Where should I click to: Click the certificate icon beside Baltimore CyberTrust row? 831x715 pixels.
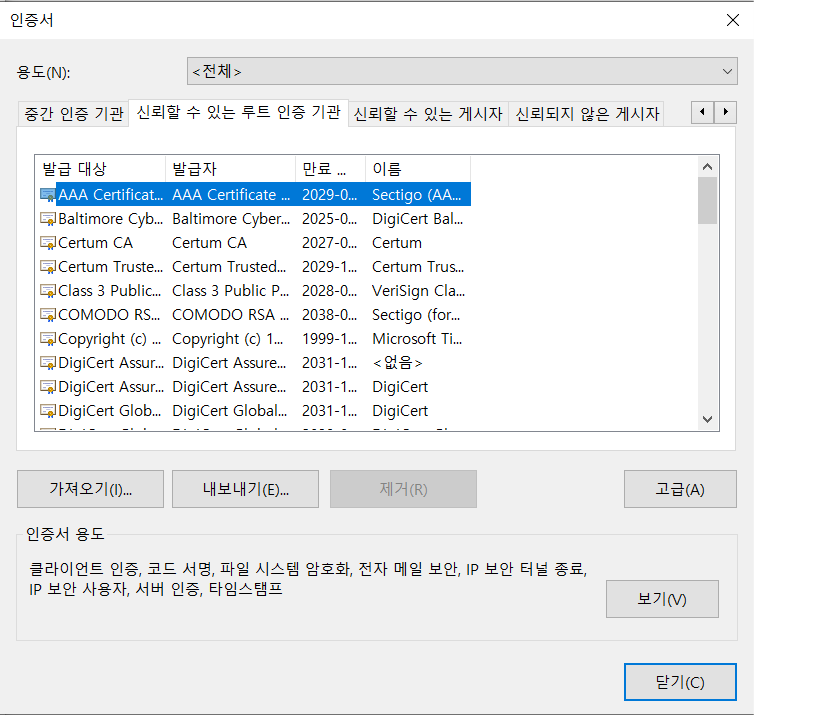(48, 219)
